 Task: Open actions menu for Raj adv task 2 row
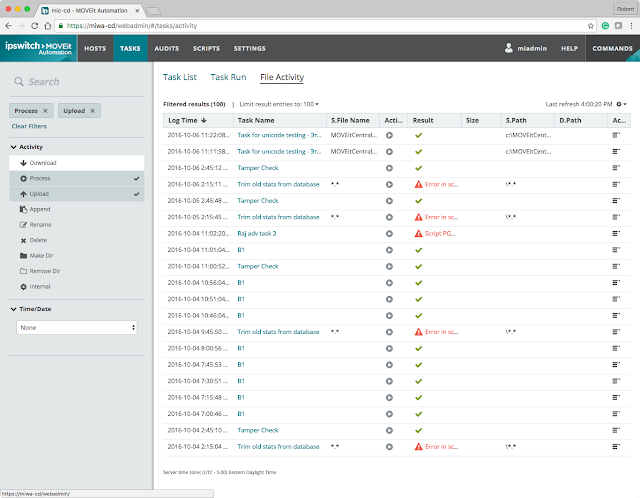pyautogui.click(x=616, y=233)
